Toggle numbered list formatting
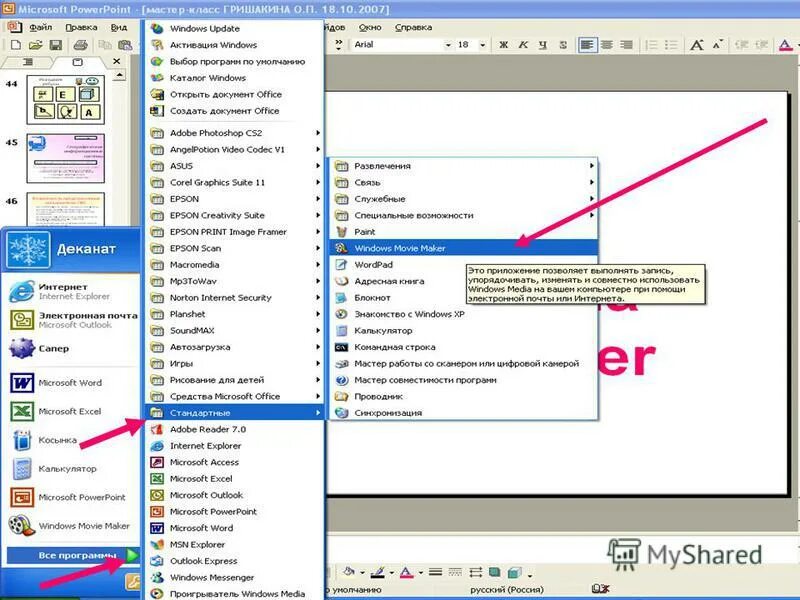Image resolution: width=800 pixels, height=600 pixels. coord(652,45)
